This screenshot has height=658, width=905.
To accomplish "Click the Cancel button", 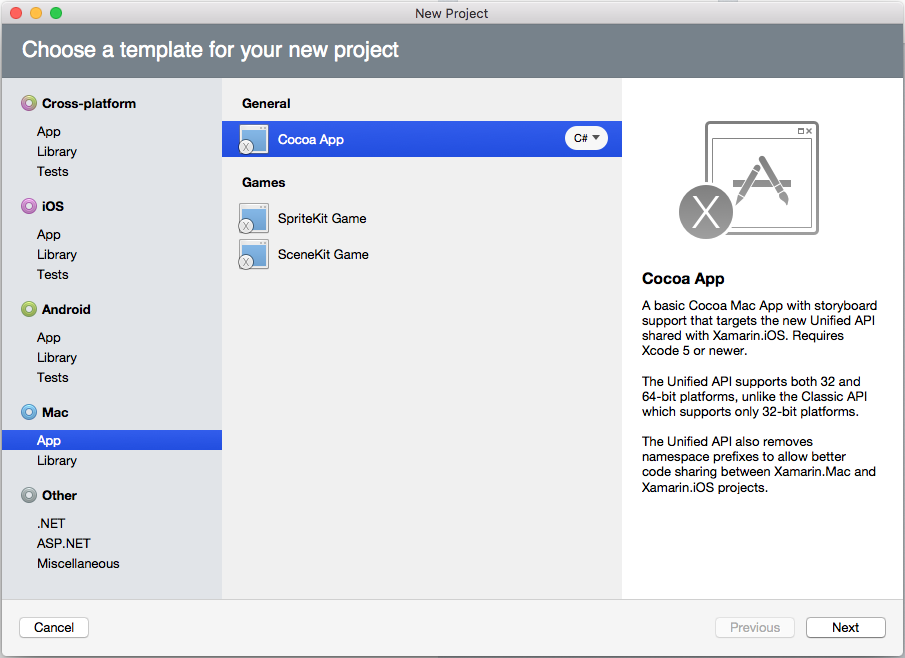I will (x=53, y=627).
